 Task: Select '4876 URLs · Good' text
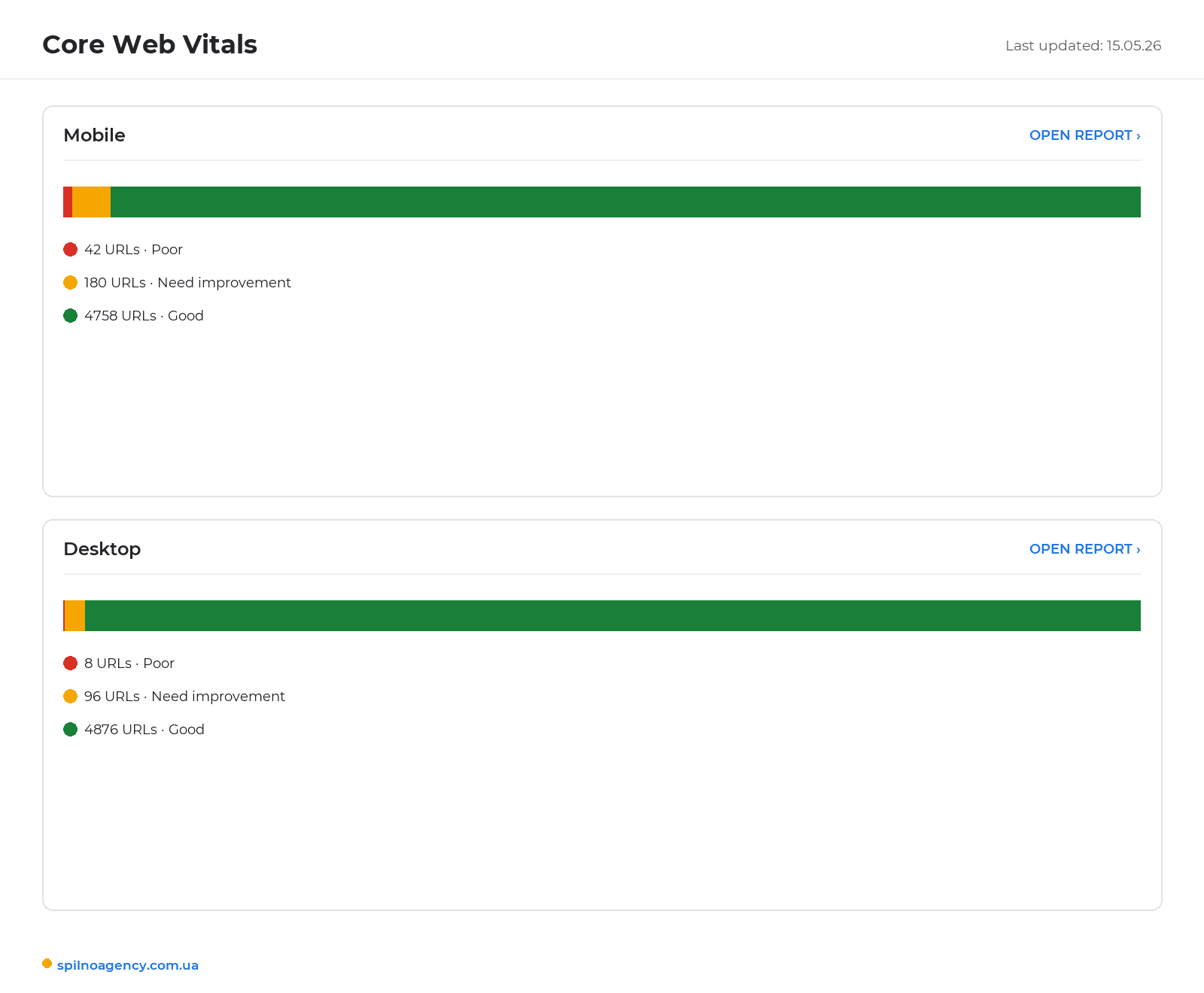click(144, 730)
